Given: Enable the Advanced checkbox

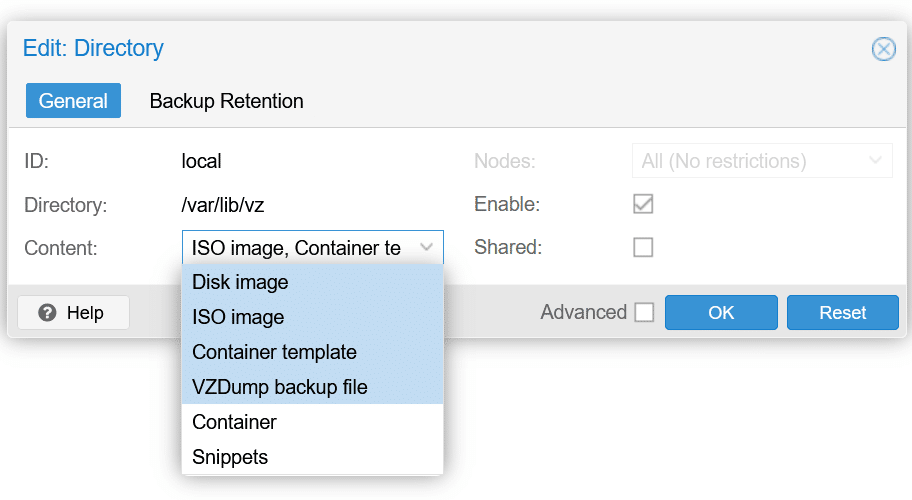Looking at the screenshot, I should point(644,312).
